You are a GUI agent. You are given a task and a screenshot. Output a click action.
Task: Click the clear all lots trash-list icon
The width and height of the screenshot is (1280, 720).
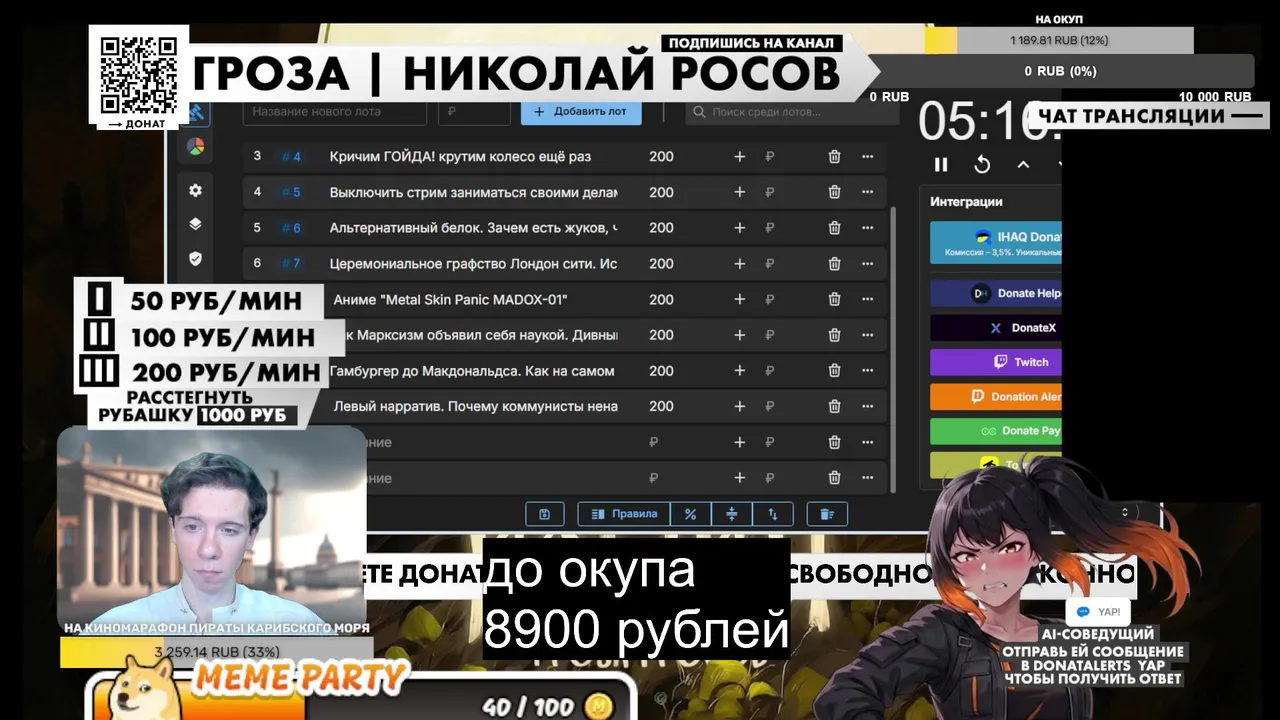[827, 514]
